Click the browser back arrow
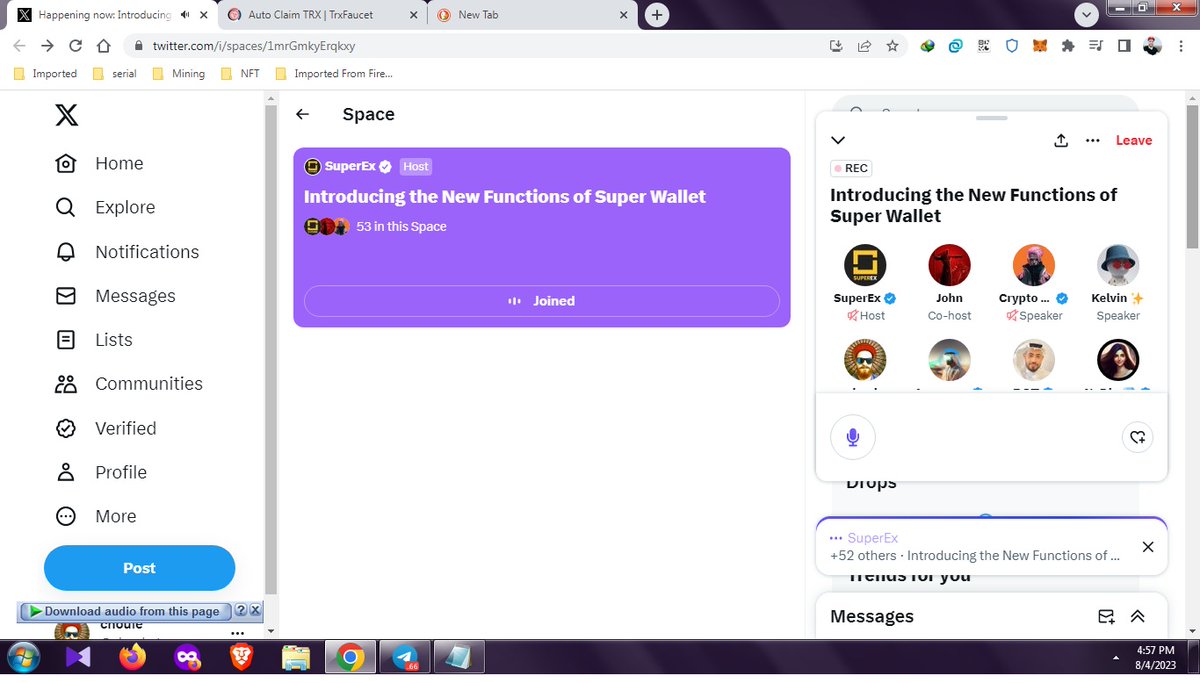 coord(20,46)
